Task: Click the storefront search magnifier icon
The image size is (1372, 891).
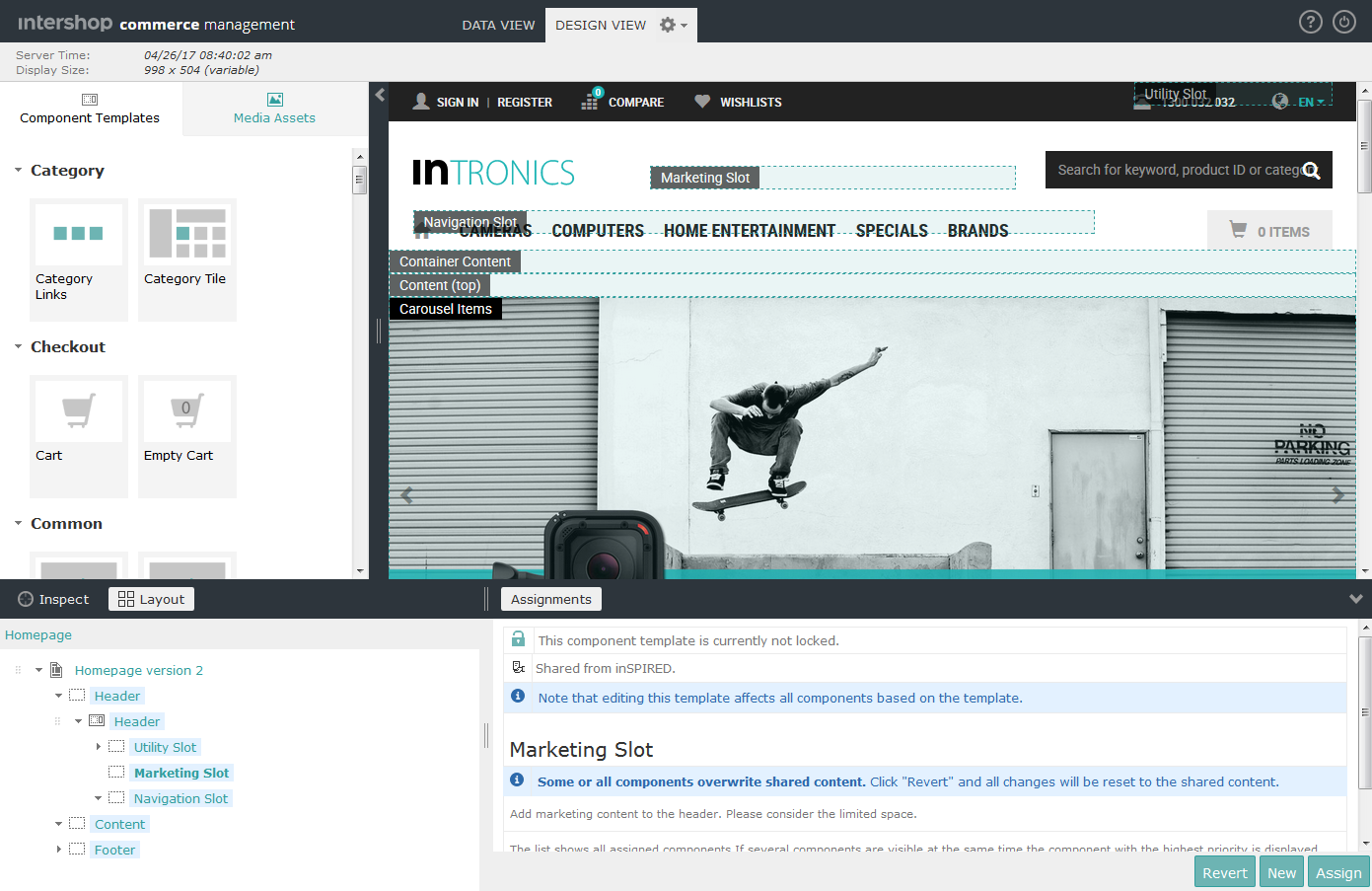Action: (x=1312, y=170)
